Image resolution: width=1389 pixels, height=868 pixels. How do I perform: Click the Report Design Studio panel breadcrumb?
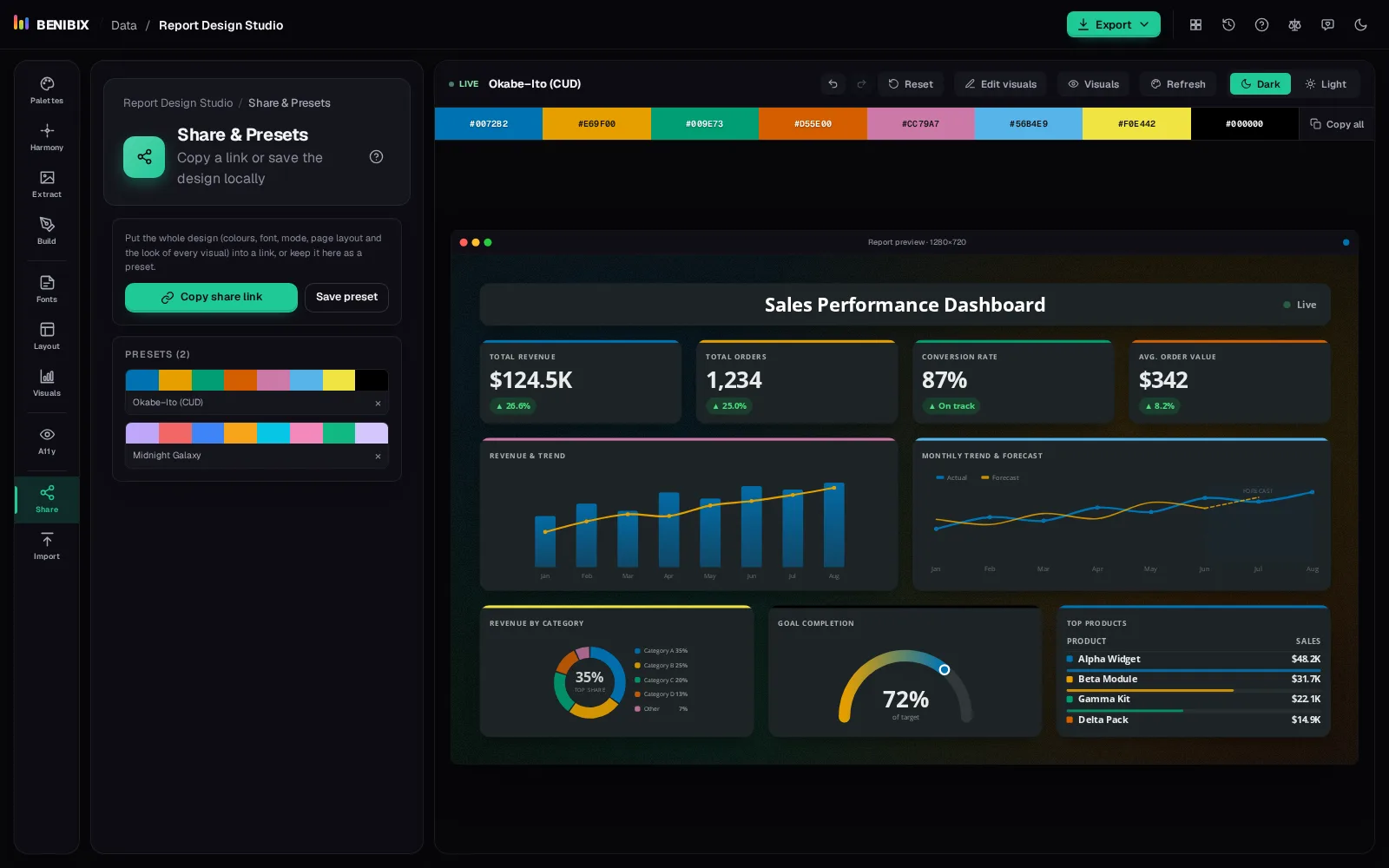[178, 102]
